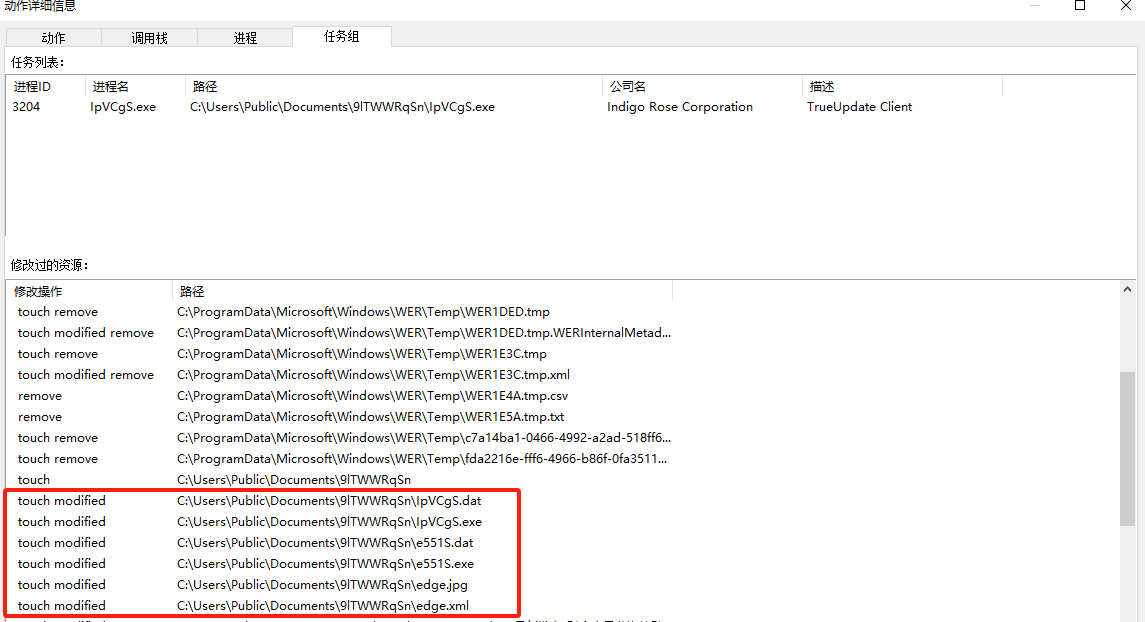Click the 任务组 tab

click(x=341, y=37)
